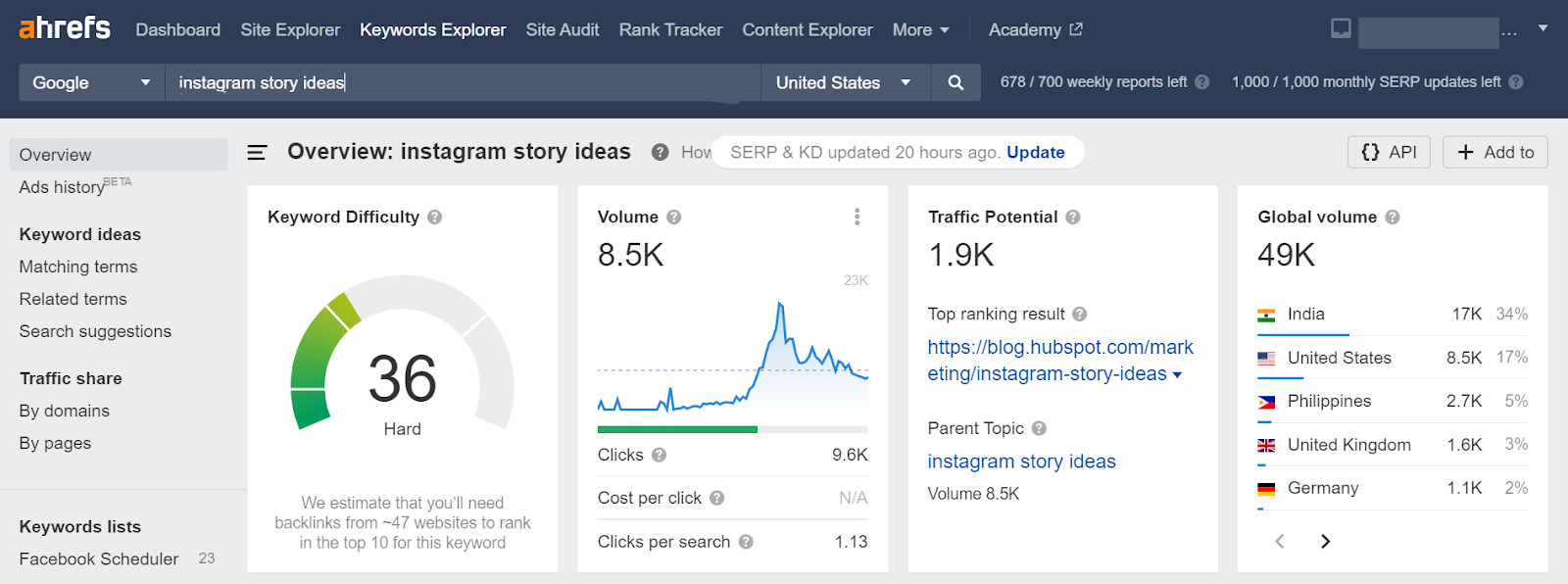The height and width of the screenshot is (584, 1568).
Task: Click the Traffic Potential help icon
Action: tap(1073, 218)
